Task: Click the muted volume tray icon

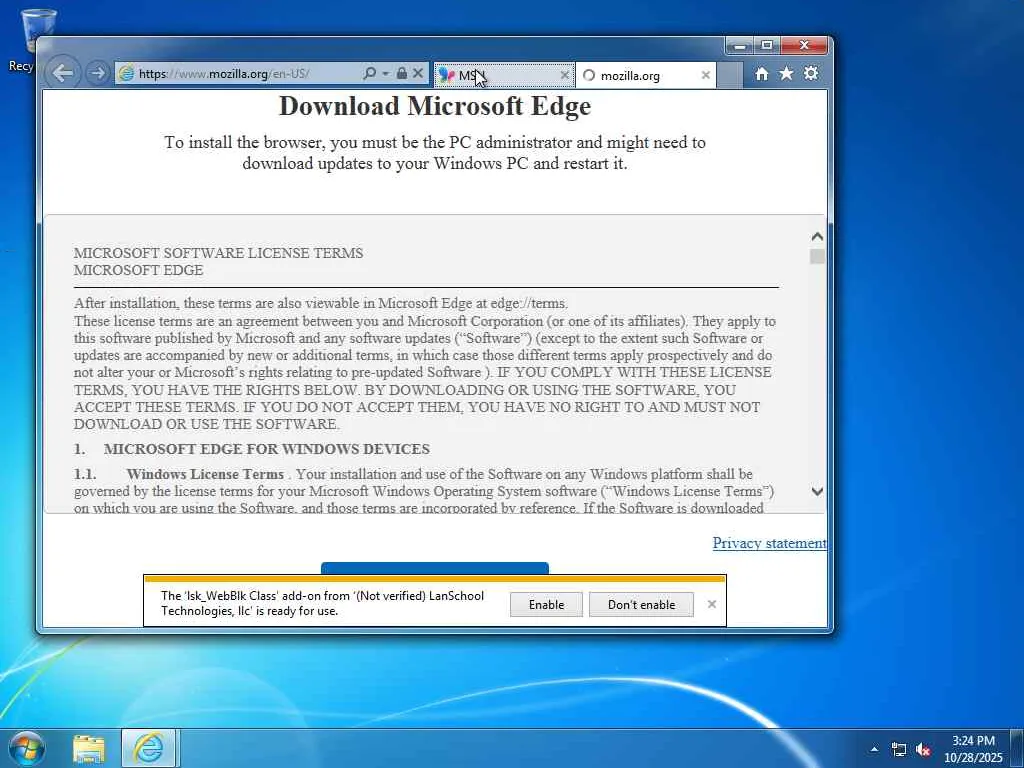Action: [x=923, y=750]
